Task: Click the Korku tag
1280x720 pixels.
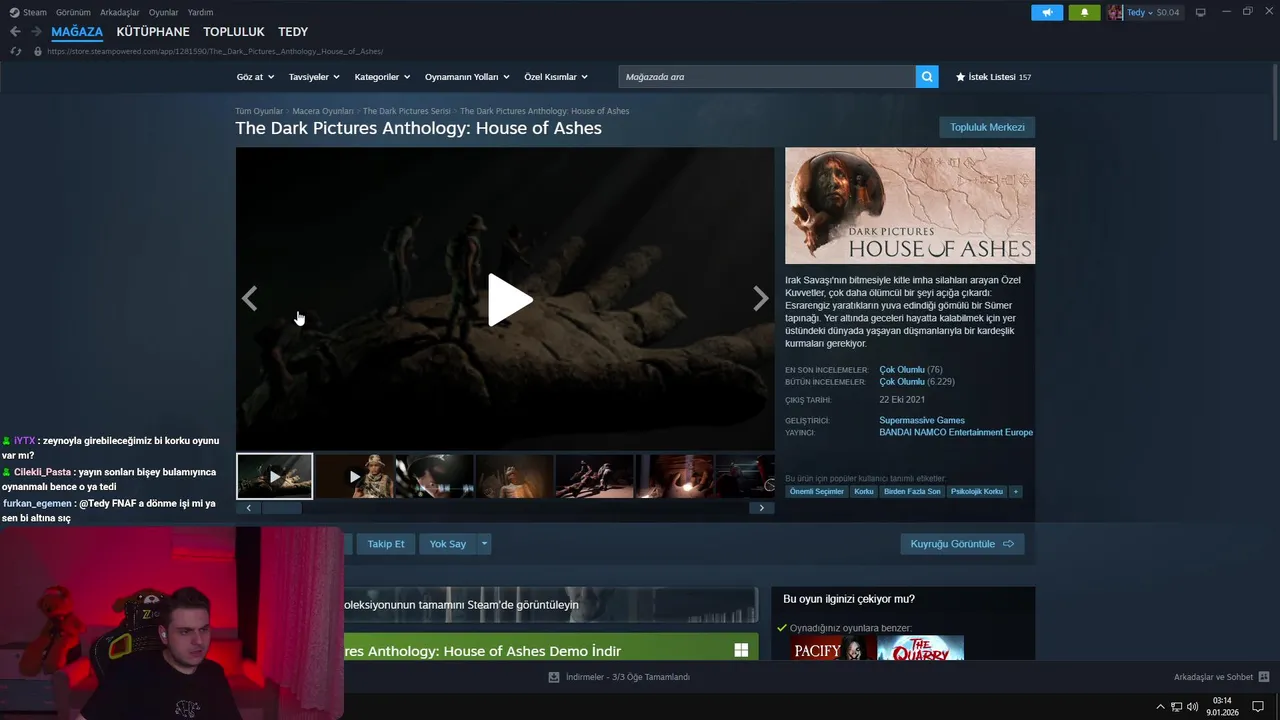Action: click(863, 492)
